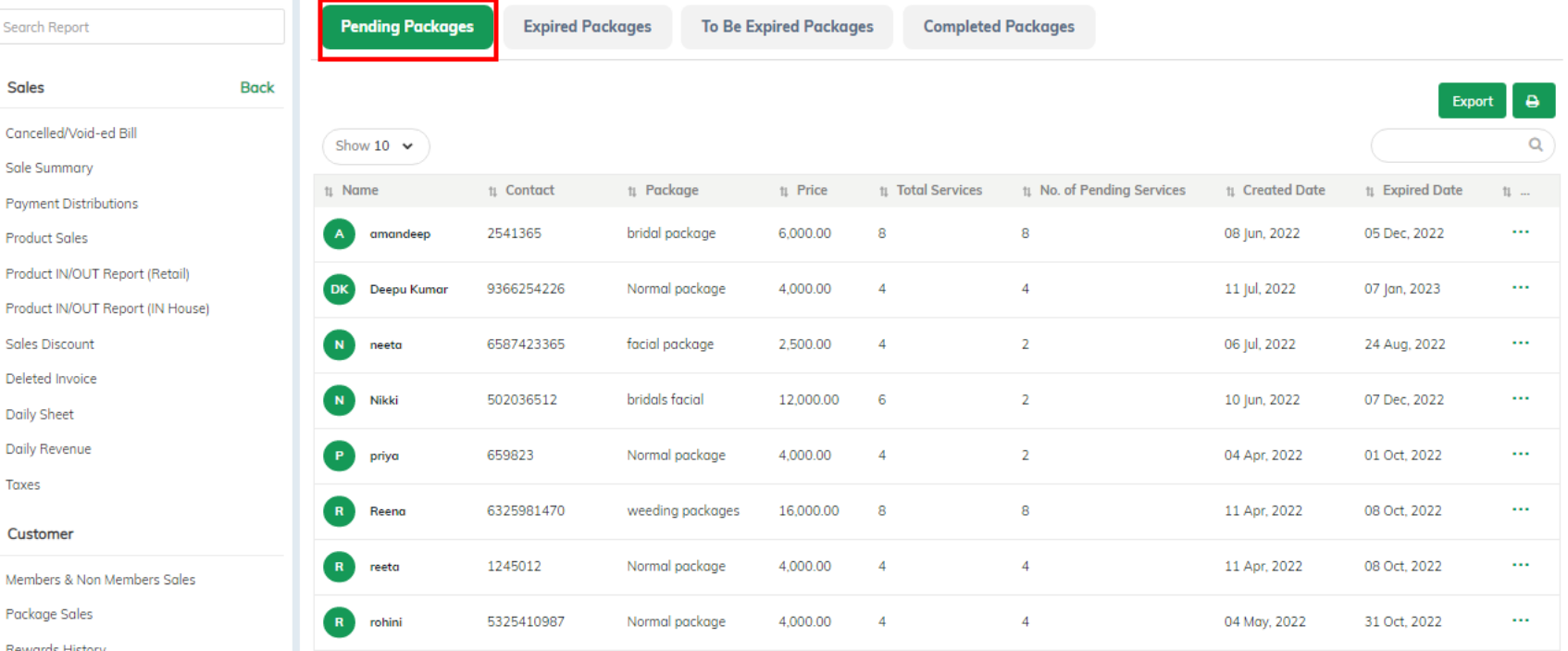
Task: Open Members & Non Members Sales report
Action: coord(101,580)
